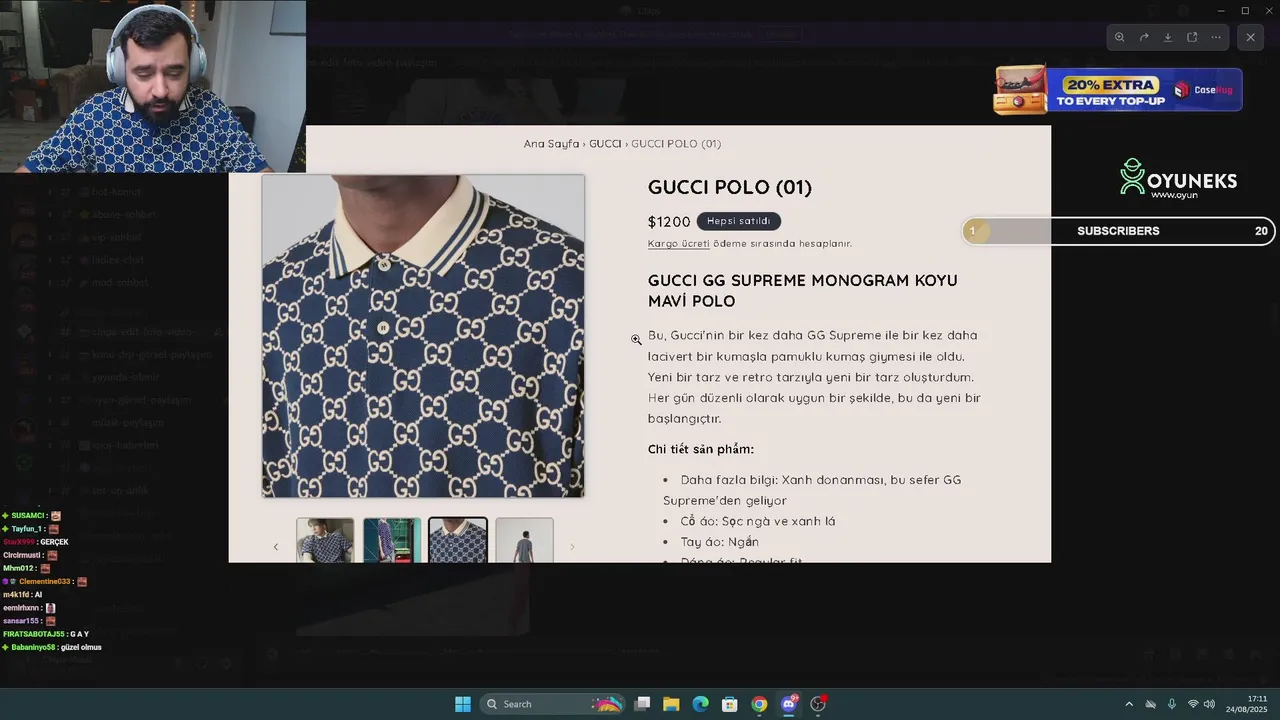Viewport: 1280px width, 720px height.
Task: Click the $1200 price text
Action: pos(669,222)
